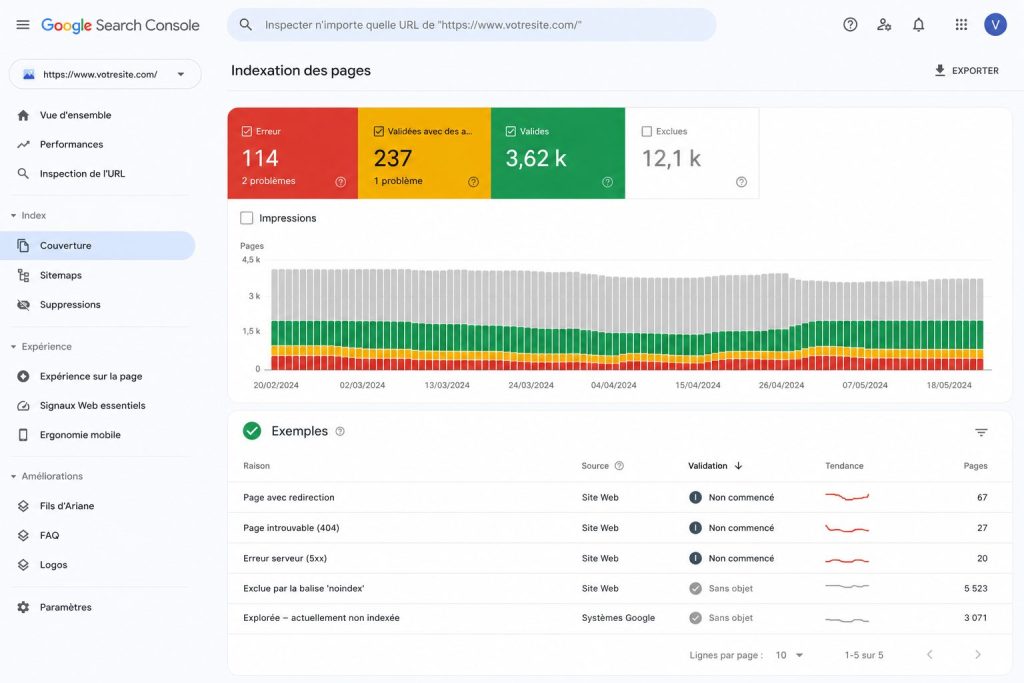The width and height of the screenshot is (1024, 683).
Task: Uncheck the Erreur checkbox
Action: point(247,131)
